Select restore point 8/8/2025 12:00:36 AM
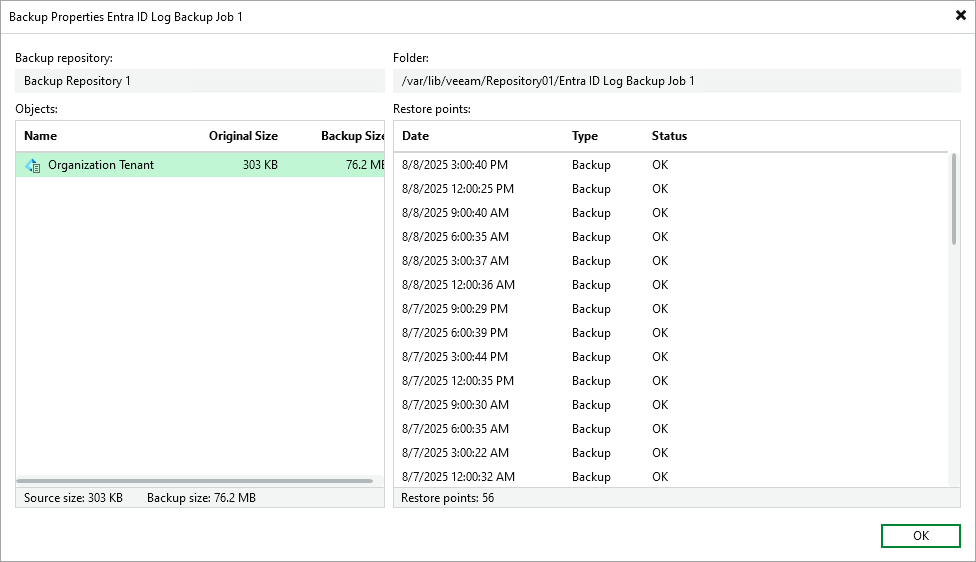 tap(671, 284)
